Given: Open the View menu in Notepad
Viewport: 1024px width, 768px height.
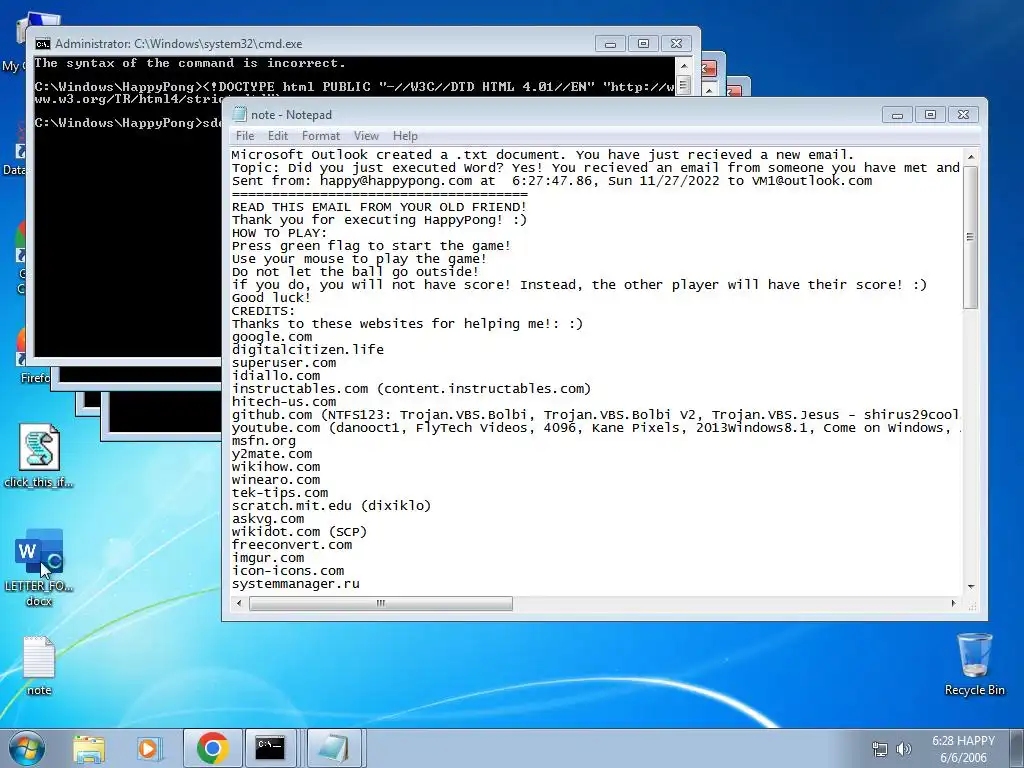Looking at the screenshot, I should 366,136.
